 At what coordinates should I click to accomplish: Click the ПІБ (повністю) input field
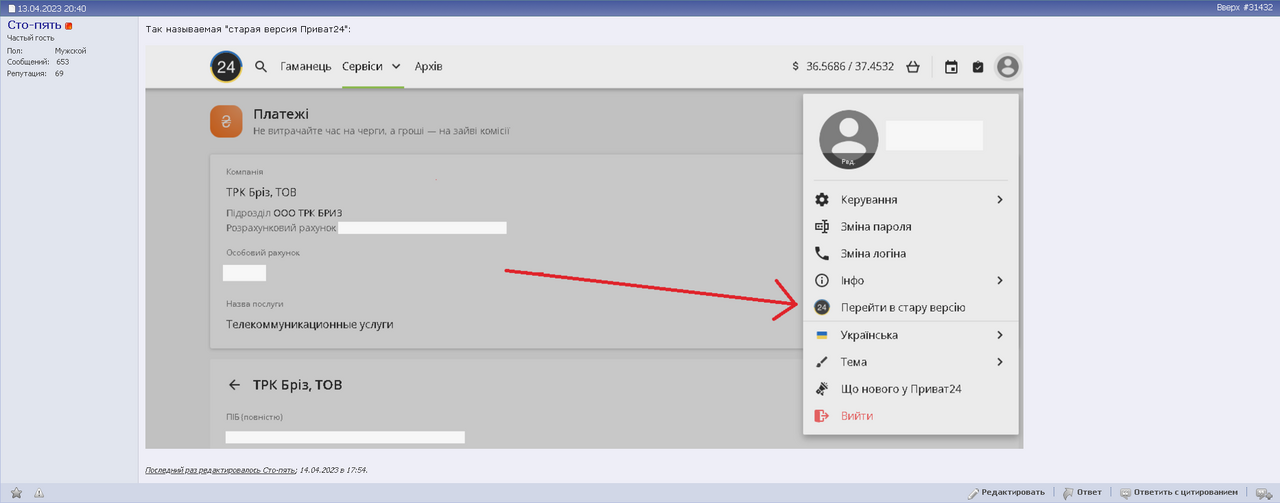345,437
